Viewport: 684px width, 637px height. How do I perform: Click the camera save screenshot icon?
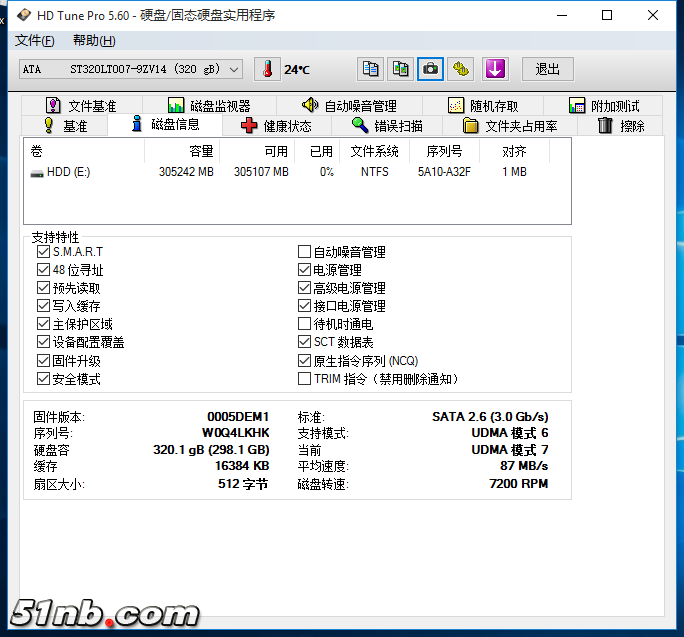431,69
